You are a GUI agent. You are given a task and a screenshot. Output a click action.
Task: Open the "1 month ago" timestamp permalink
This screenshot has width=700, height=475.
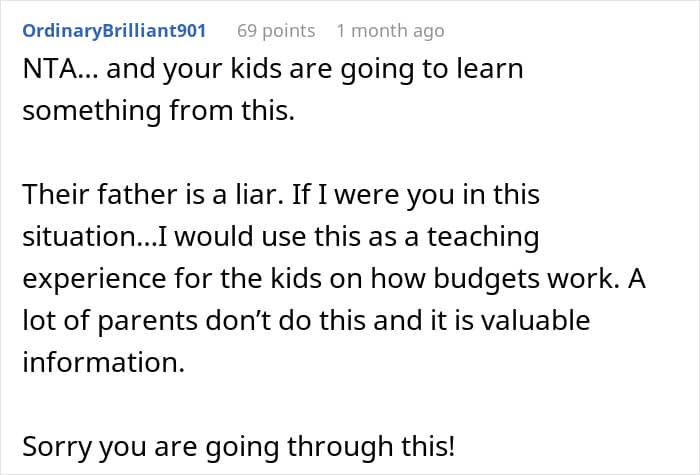[x=390, y=31]
